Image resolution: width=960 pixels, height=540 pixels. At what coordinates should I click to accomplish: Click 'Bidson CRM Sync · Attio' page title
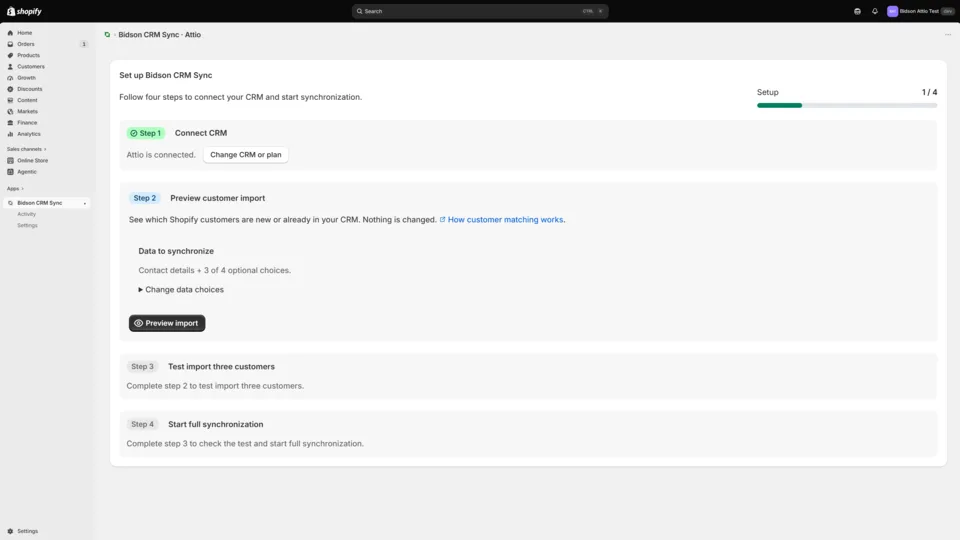coord(159,35)
